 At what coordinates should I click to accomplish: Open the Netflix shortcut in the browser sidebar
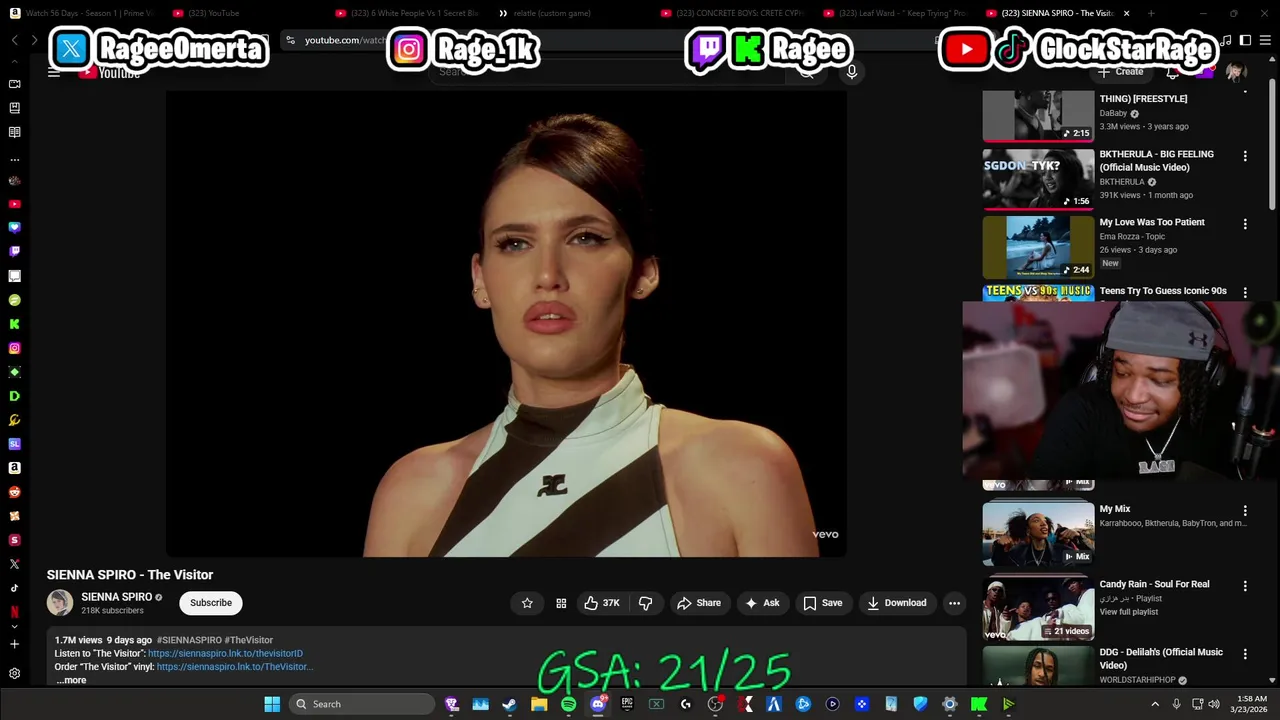click(14, 612)
